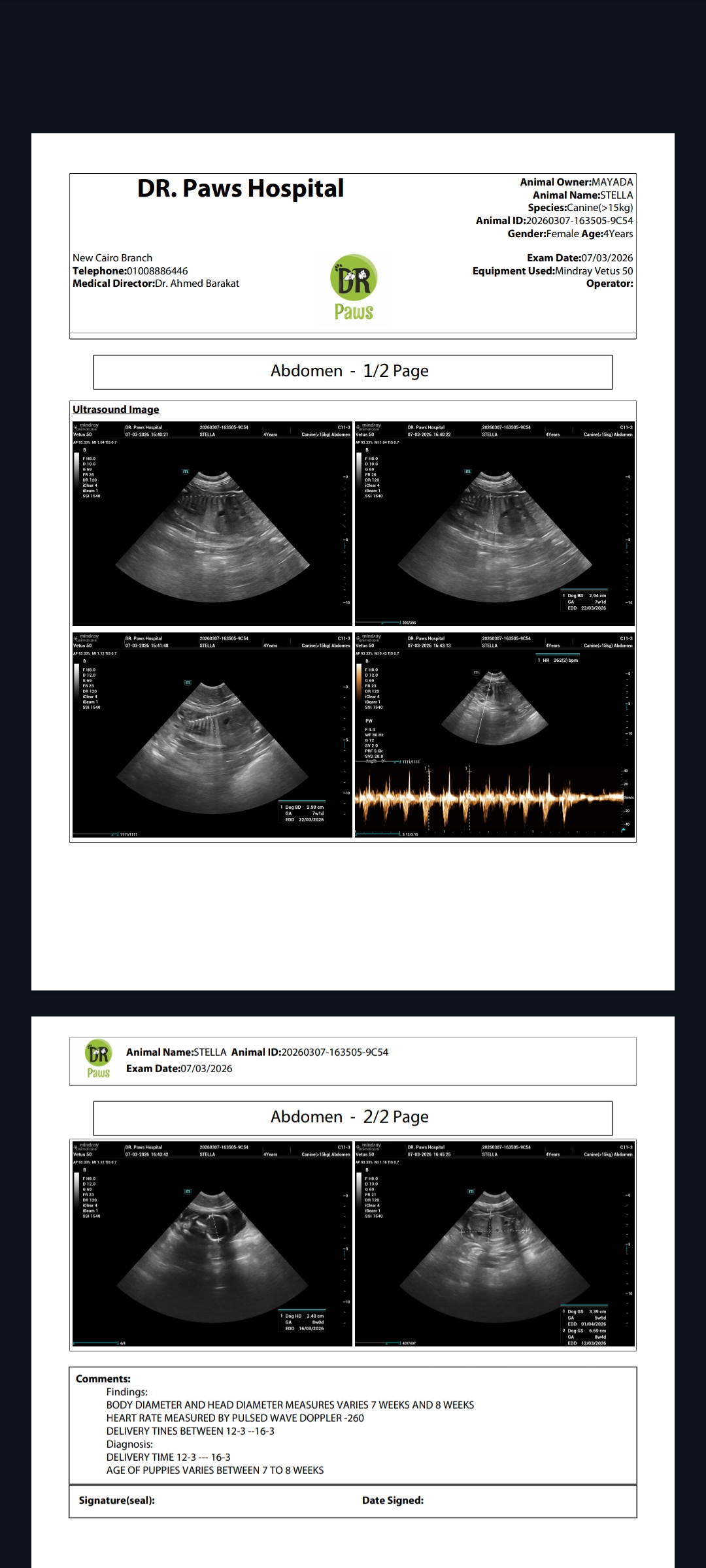Select the ultrasound showing Dog BD 2.99 cm
The height and width of the screenshot is (1568, 706).
pyautogui.click(x=212, y=735)
